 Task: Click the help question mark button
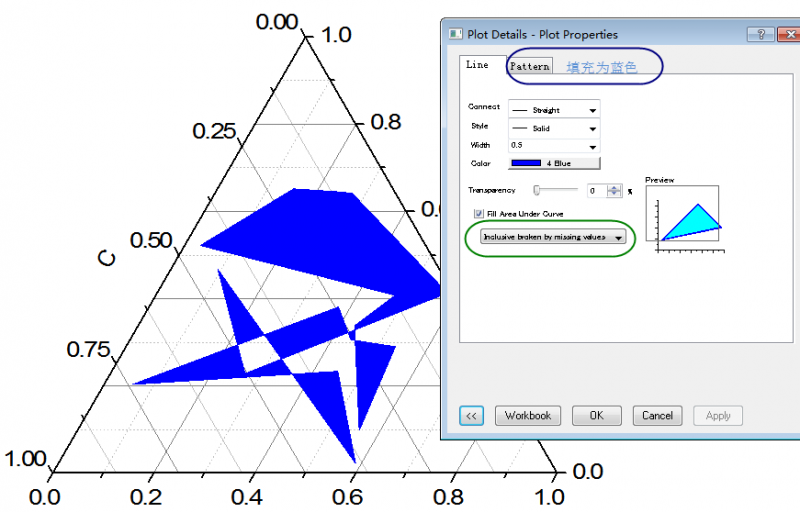761,34
